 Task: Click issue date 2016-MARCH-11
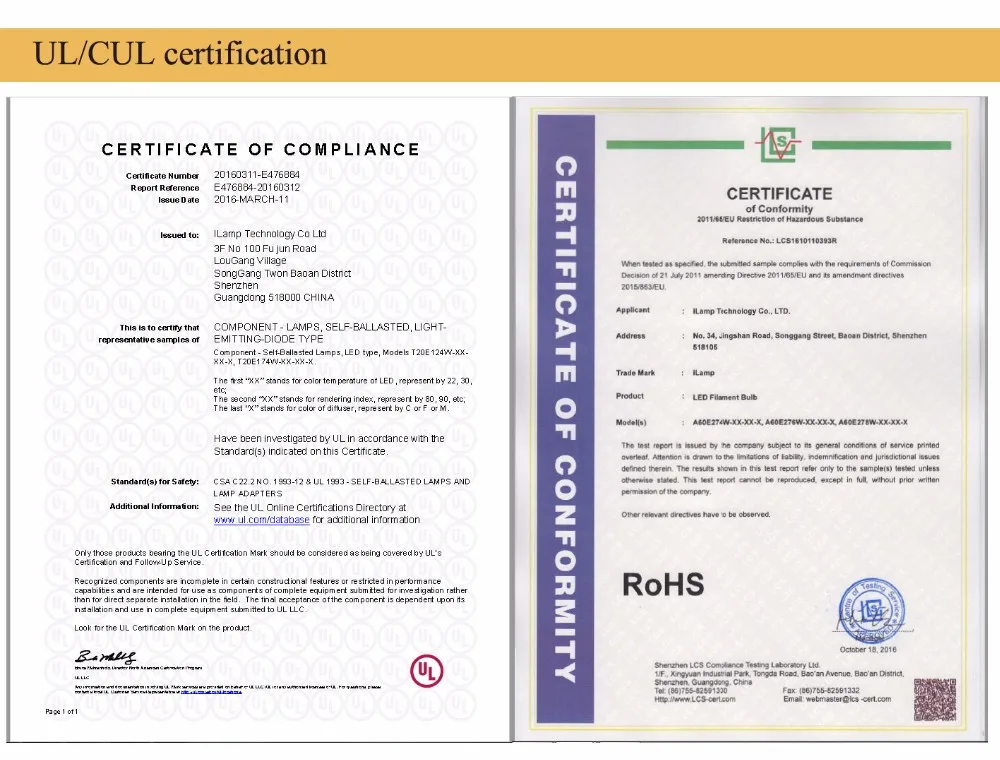[x=251, y=199]
